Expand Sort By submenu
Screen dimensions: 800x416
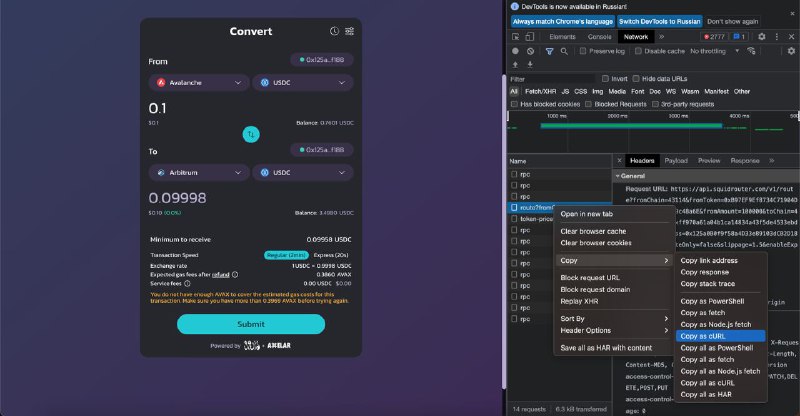pos(614,319)
